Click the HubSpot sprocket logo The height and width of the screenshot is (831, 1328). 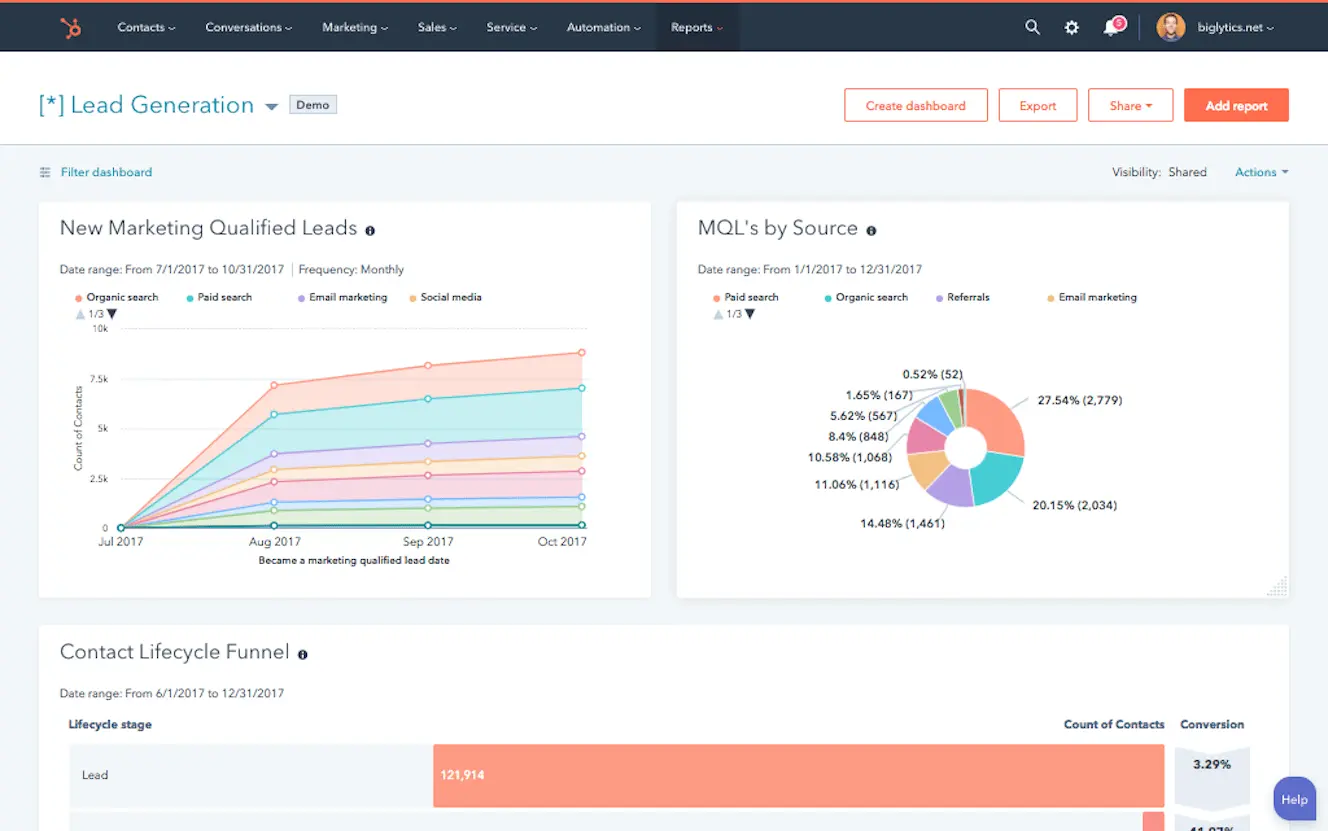point(70,27)
